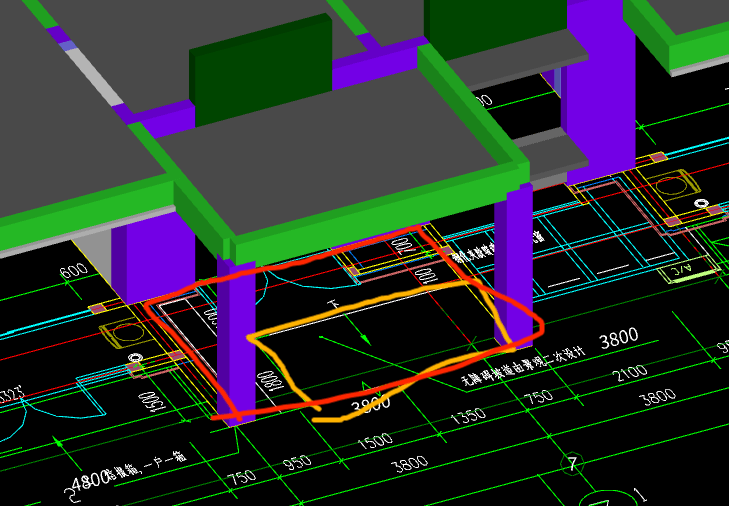The width and height of the screenshot is (729, 506).
Task: Select the 600 dimension text
Action: tap(74, 271)
